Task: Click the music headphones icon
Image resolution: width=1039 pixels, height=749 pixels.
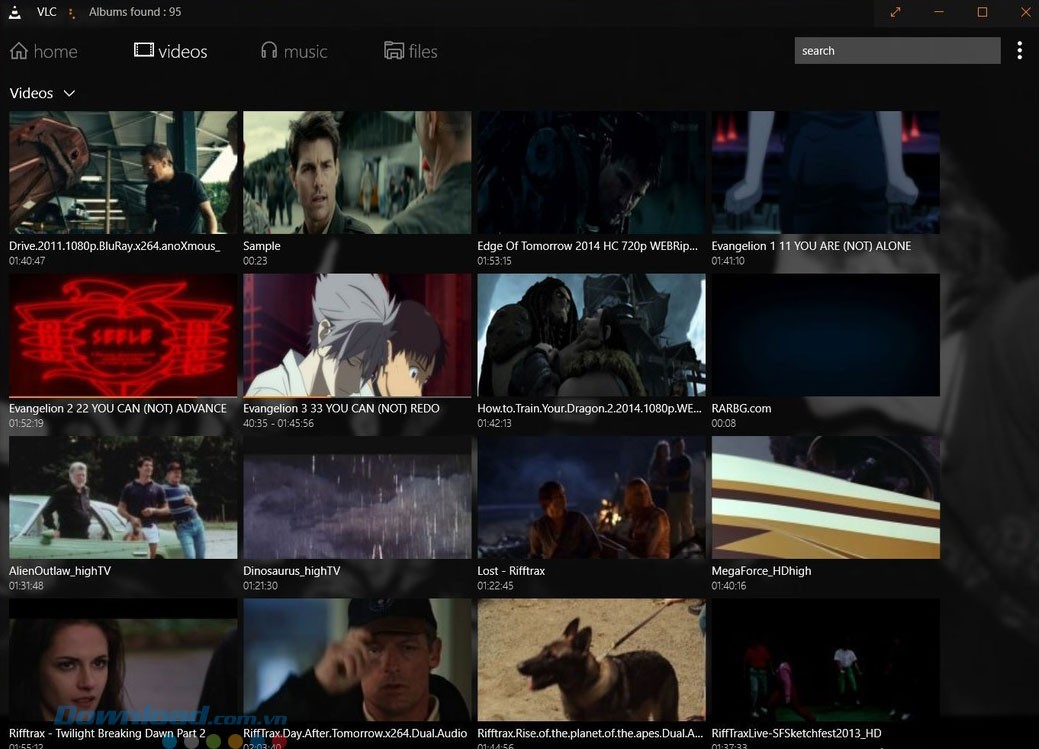Action: click(269, 50)
